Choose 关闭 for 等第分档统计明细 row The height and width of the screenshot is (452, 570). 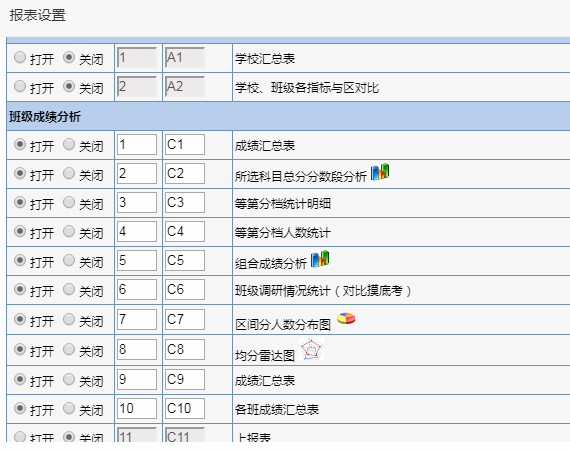coord(69,202)
